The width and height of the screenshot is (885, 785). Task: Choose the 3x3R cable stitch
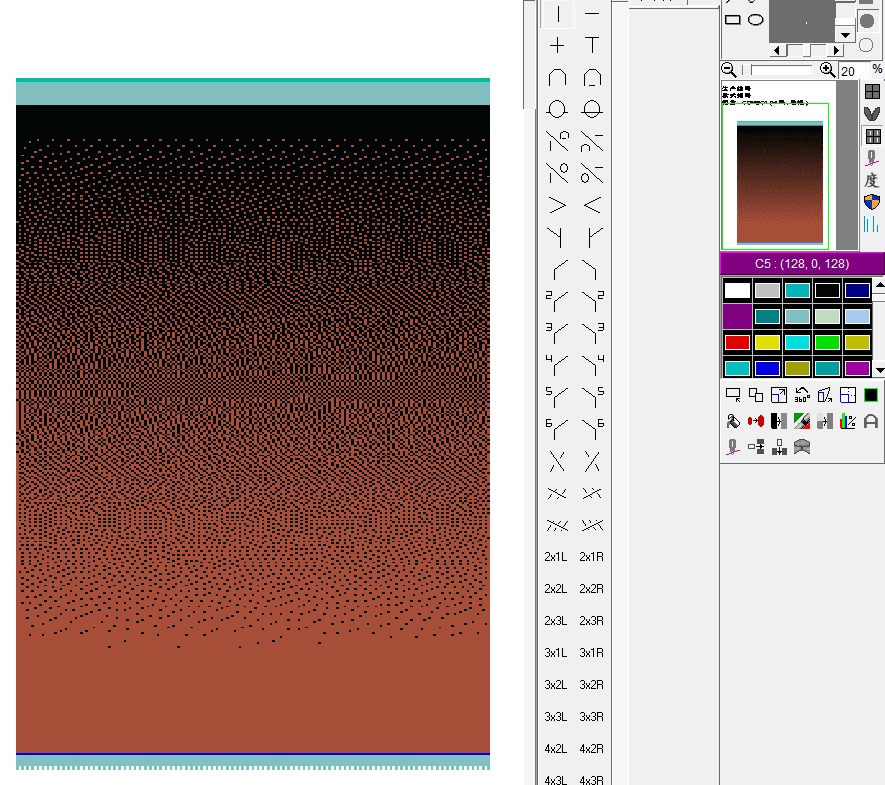(x=592, y=717)
